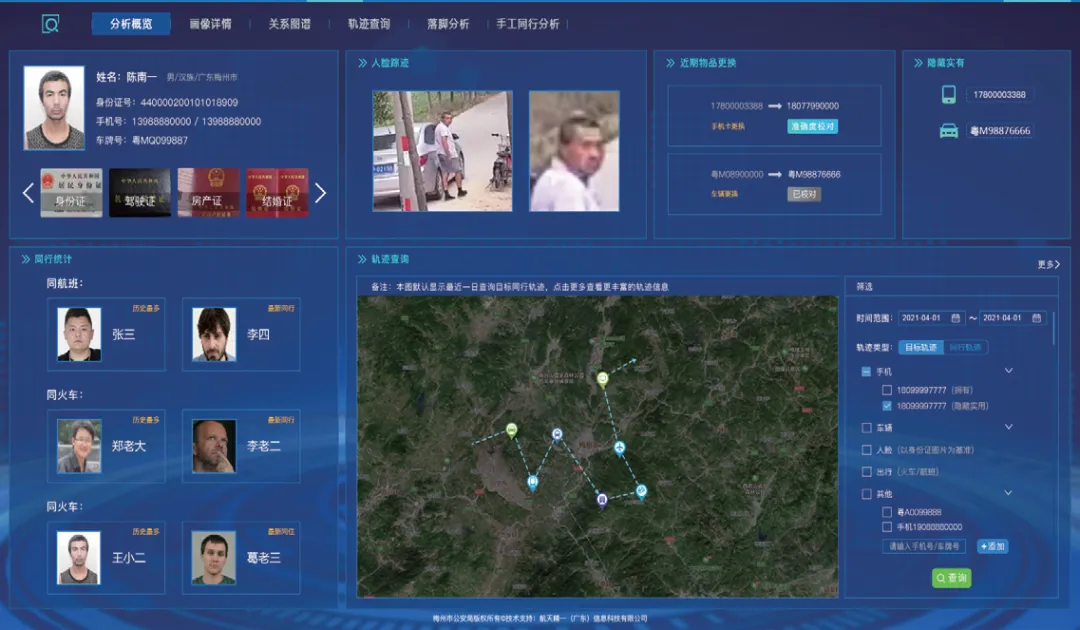The height and width of the screenshot is (630, 1080).
Task: Click the phone icon in 隐藏实有 panel
Action: [948, 95]
